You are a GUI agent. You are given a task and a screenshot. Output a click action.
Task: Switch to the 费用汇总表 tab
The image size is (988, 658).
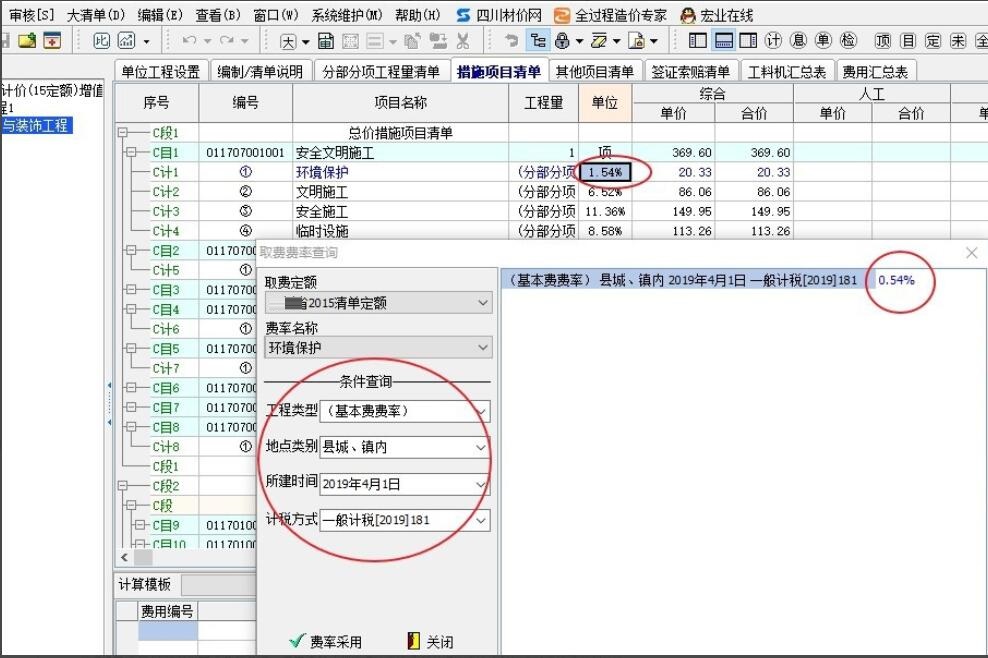875,72
